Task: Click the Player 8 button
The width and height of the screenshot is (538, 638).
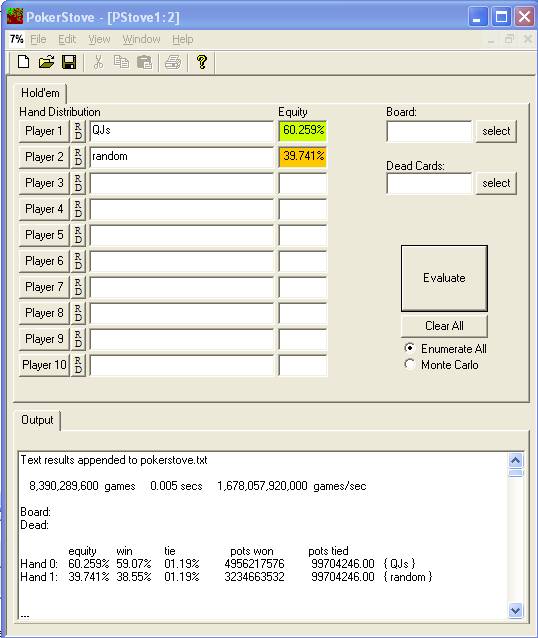Action: 44,313
